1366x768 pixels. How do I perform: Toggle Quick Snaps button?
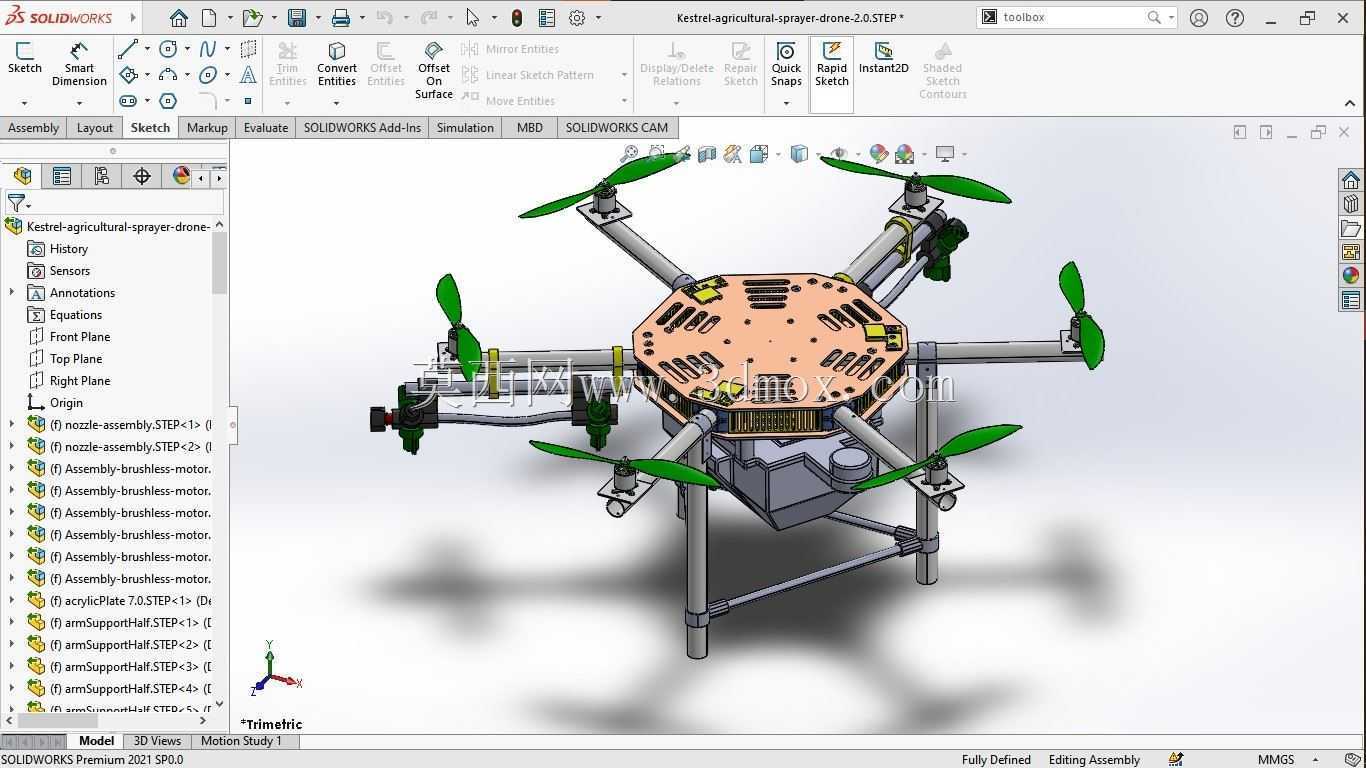[786, 64]
